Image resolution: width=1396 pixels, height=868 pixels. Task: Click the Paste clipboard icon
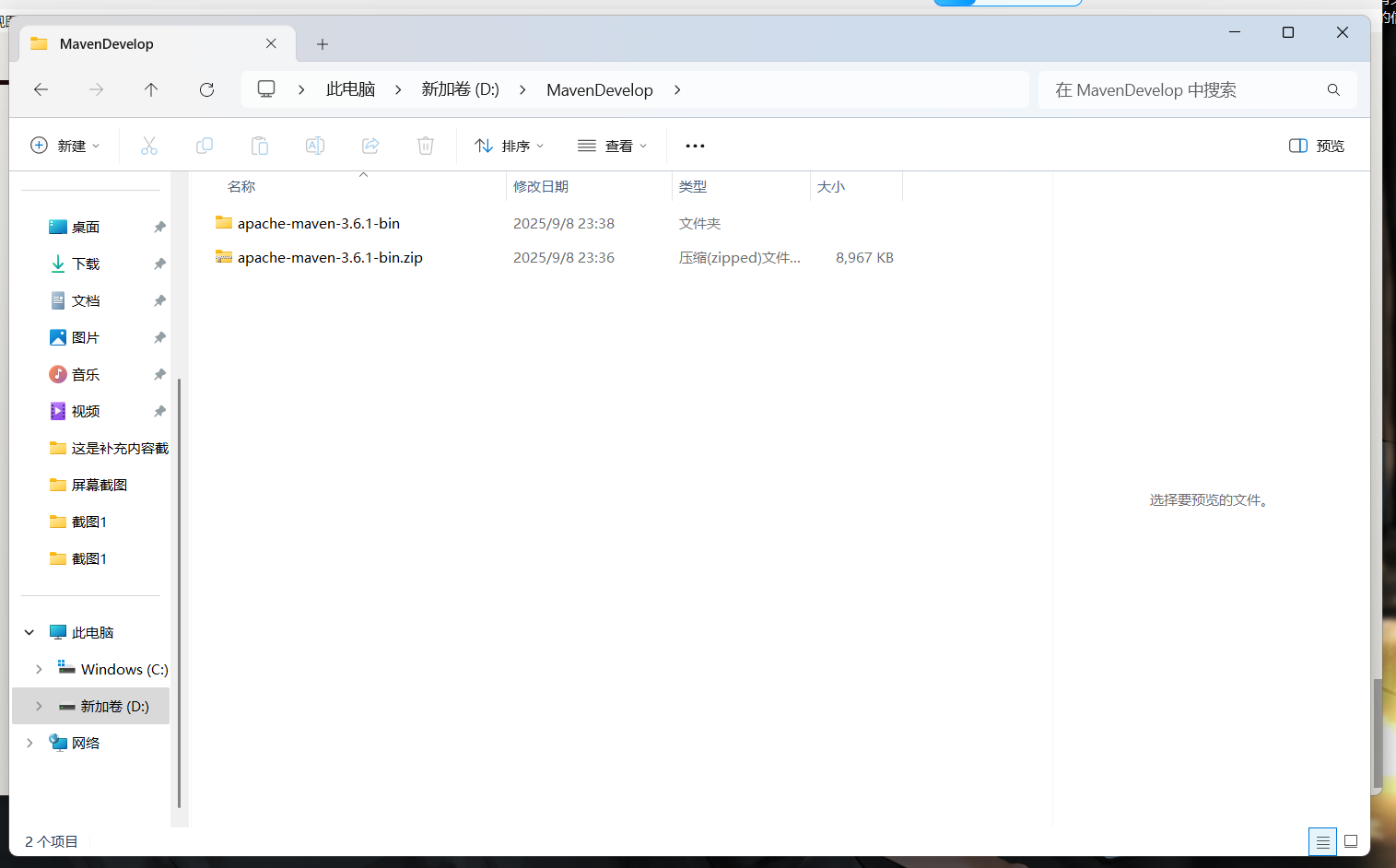click(x=260, y=146)
